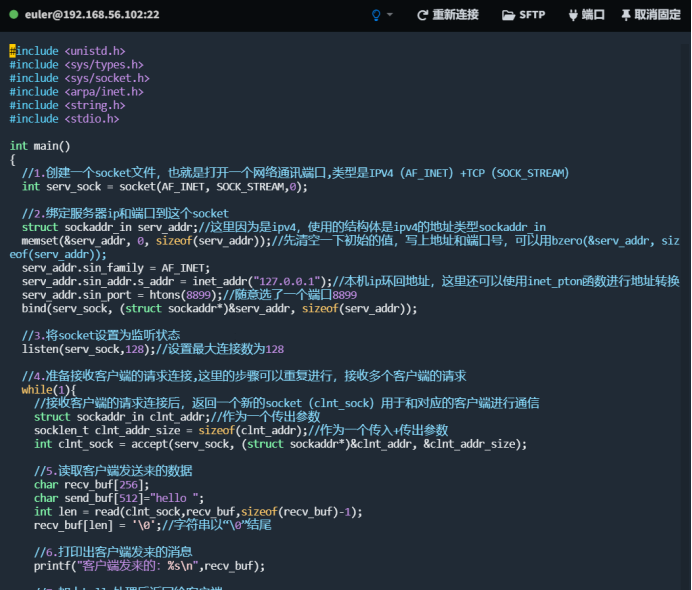Click the #include <arpa/inet.h> line
Viewport: 692px width, 590px height.
point(76,92)
